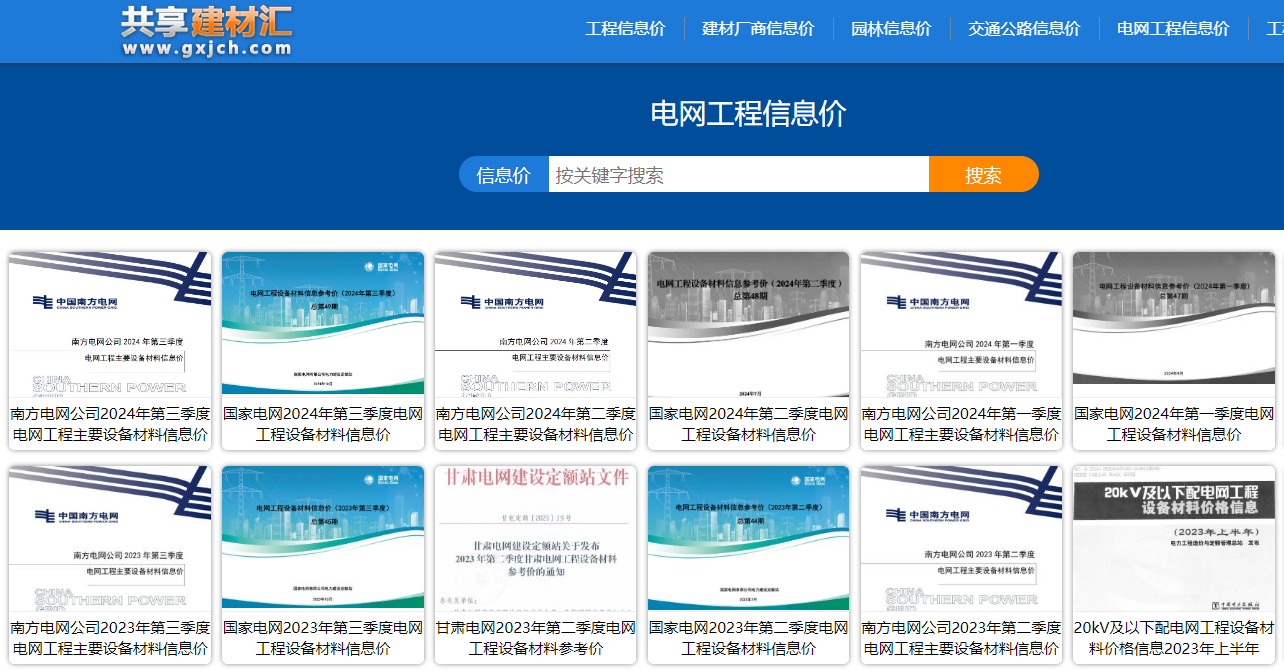The image size is (1284, 672).
Task: Open the 建材厂商信息价 menu item
Action: point(758,29)
